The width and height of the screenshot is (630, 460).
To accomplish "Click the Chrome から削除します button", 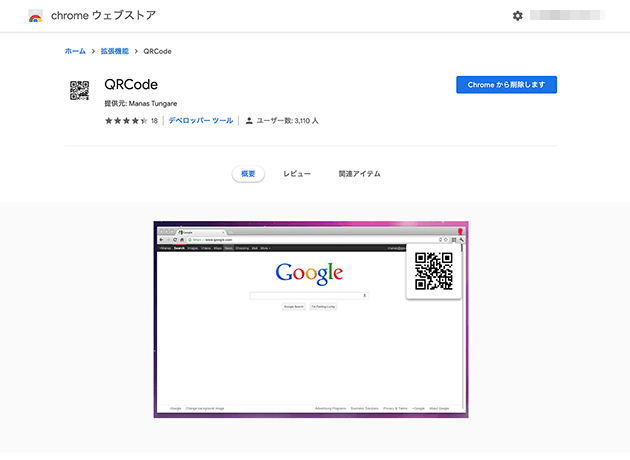I will (506, 85).
